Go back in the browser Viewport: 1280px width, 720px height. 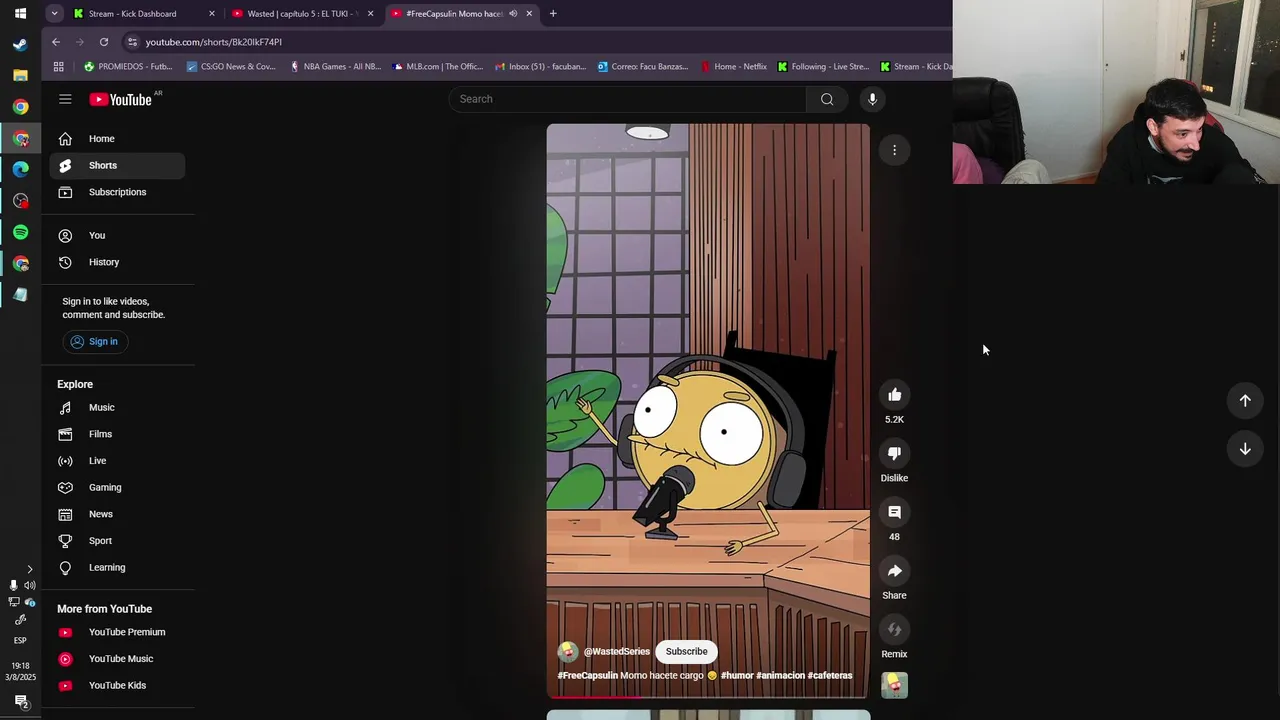click(x=56, y=42)
